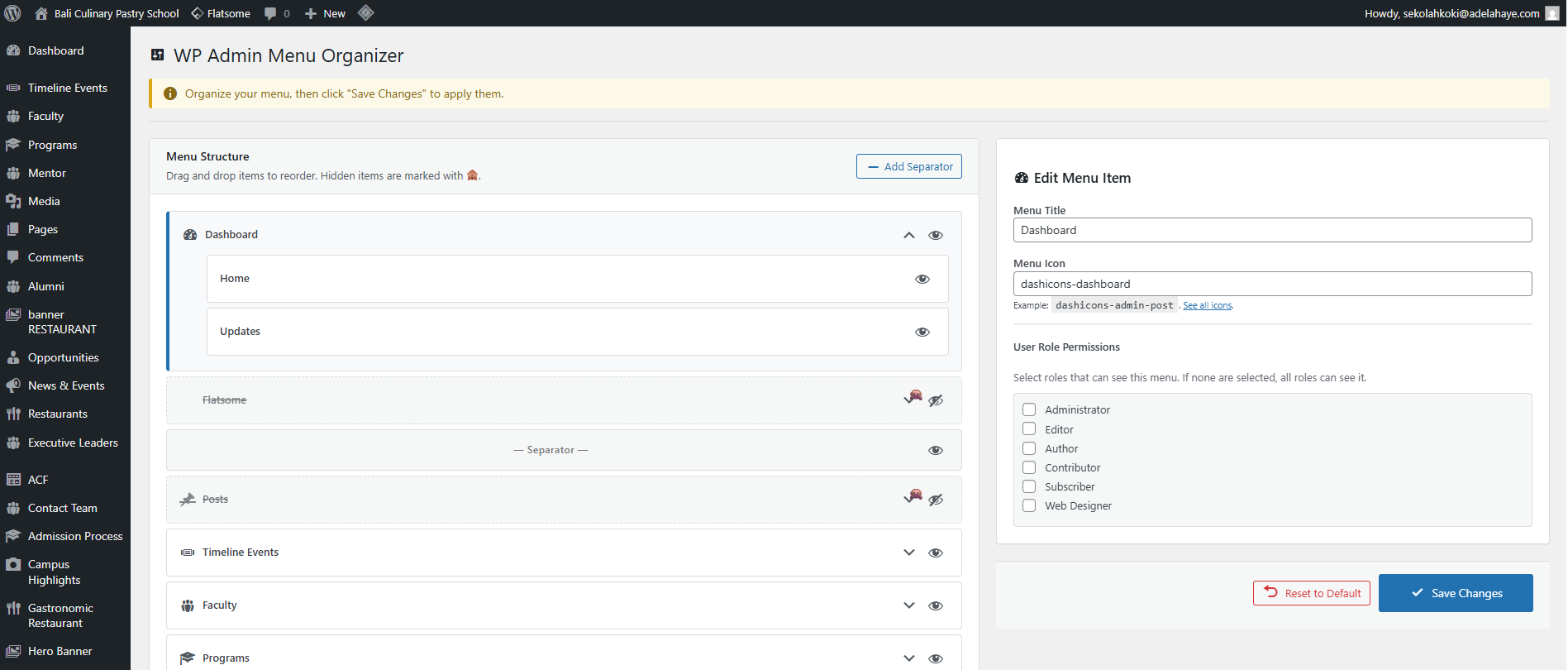Click the ACF icon in sidebar
This screenshot has width=1568, height=670.
[x=13, y=480]
